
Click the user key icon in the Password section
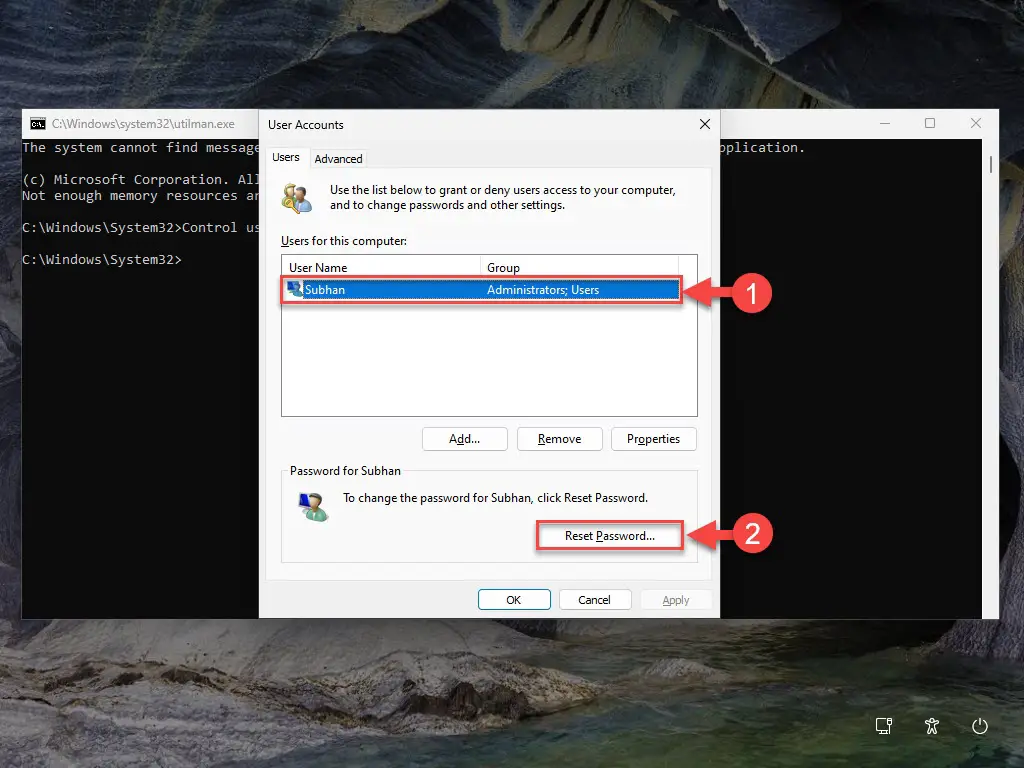312,505
